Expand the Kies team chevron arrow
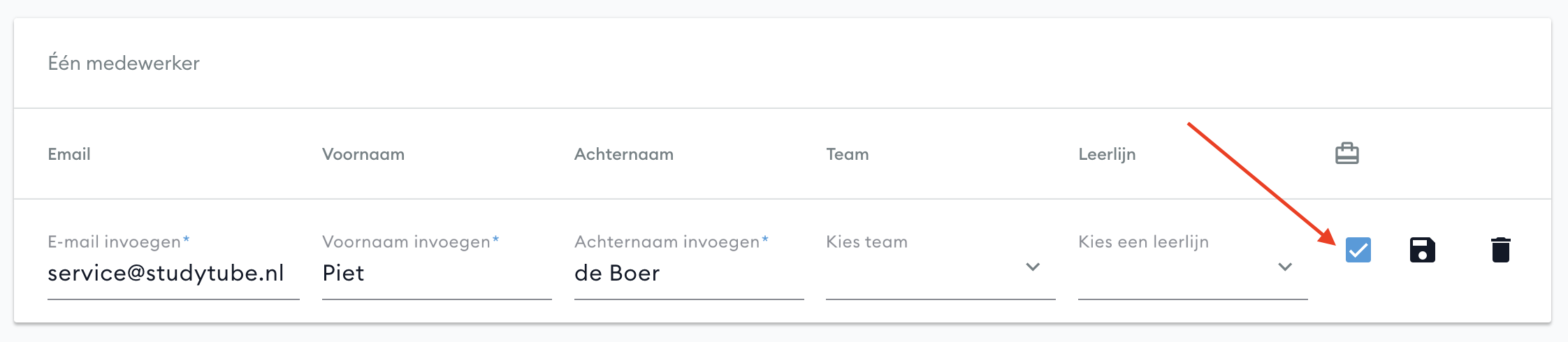Viewport: 1568px width, 342px height. (1033, 267)
